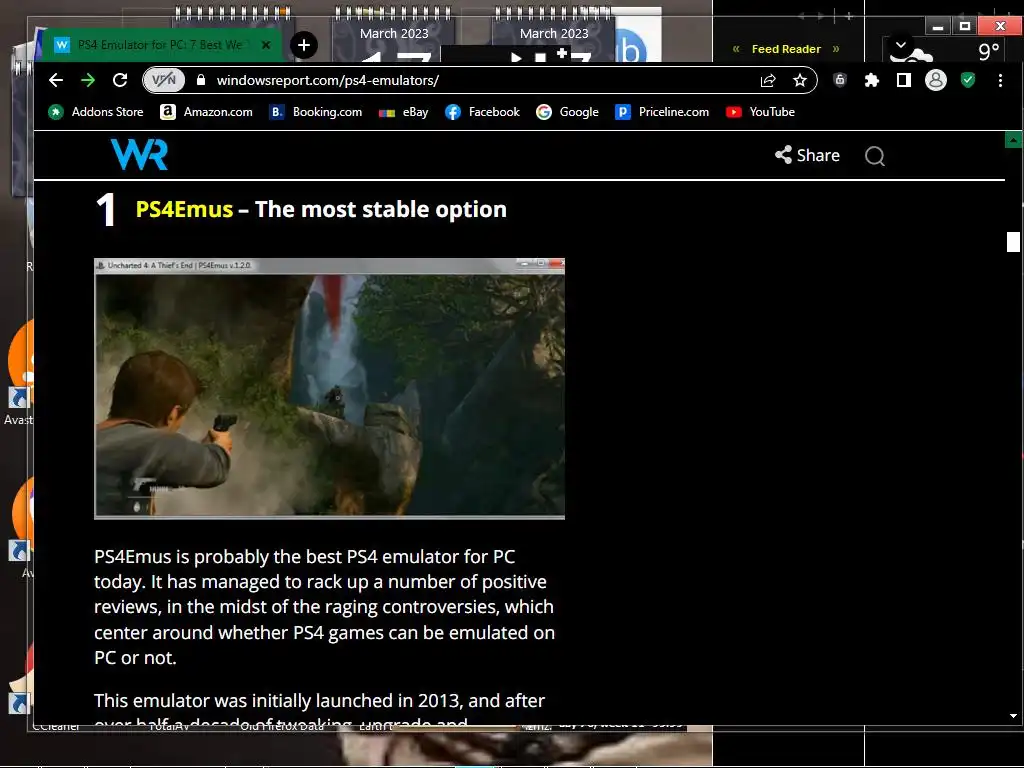Reload the windowsreport page

120,80
